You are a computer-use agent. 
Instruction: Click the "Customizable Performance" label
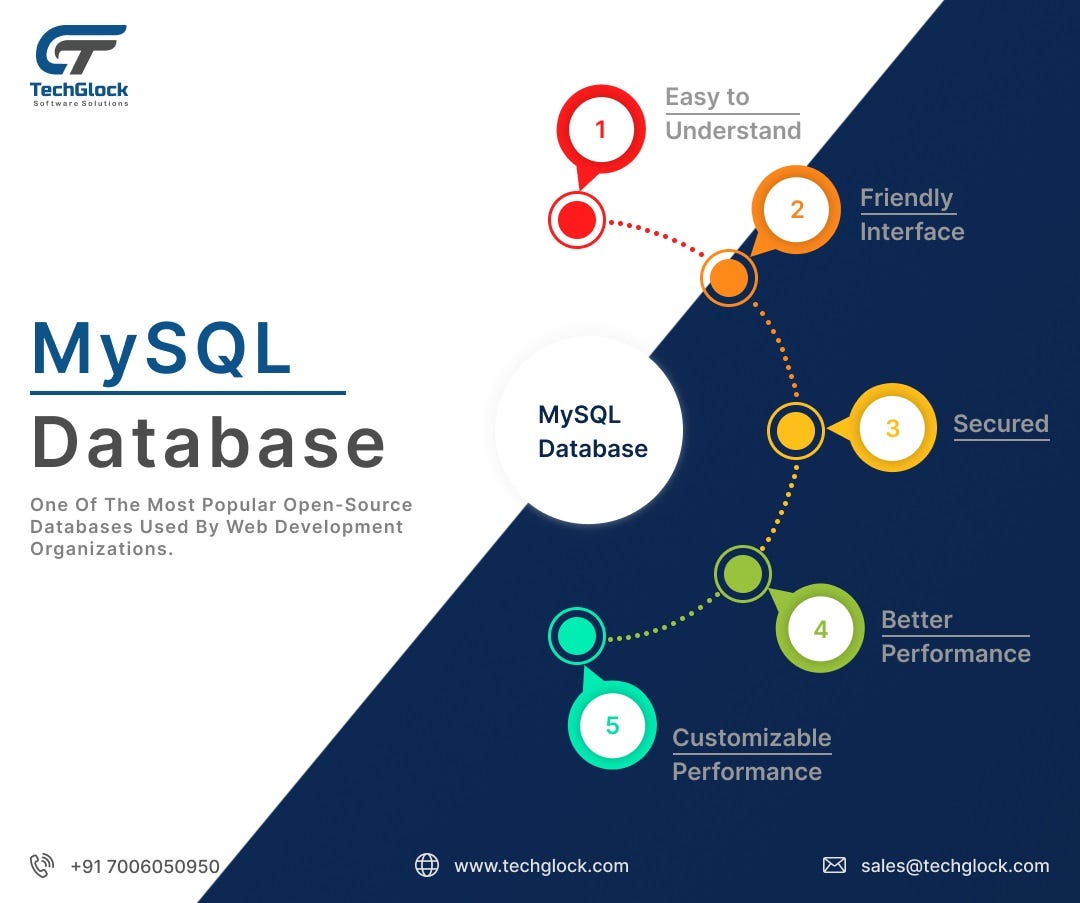tap(751, 755)
